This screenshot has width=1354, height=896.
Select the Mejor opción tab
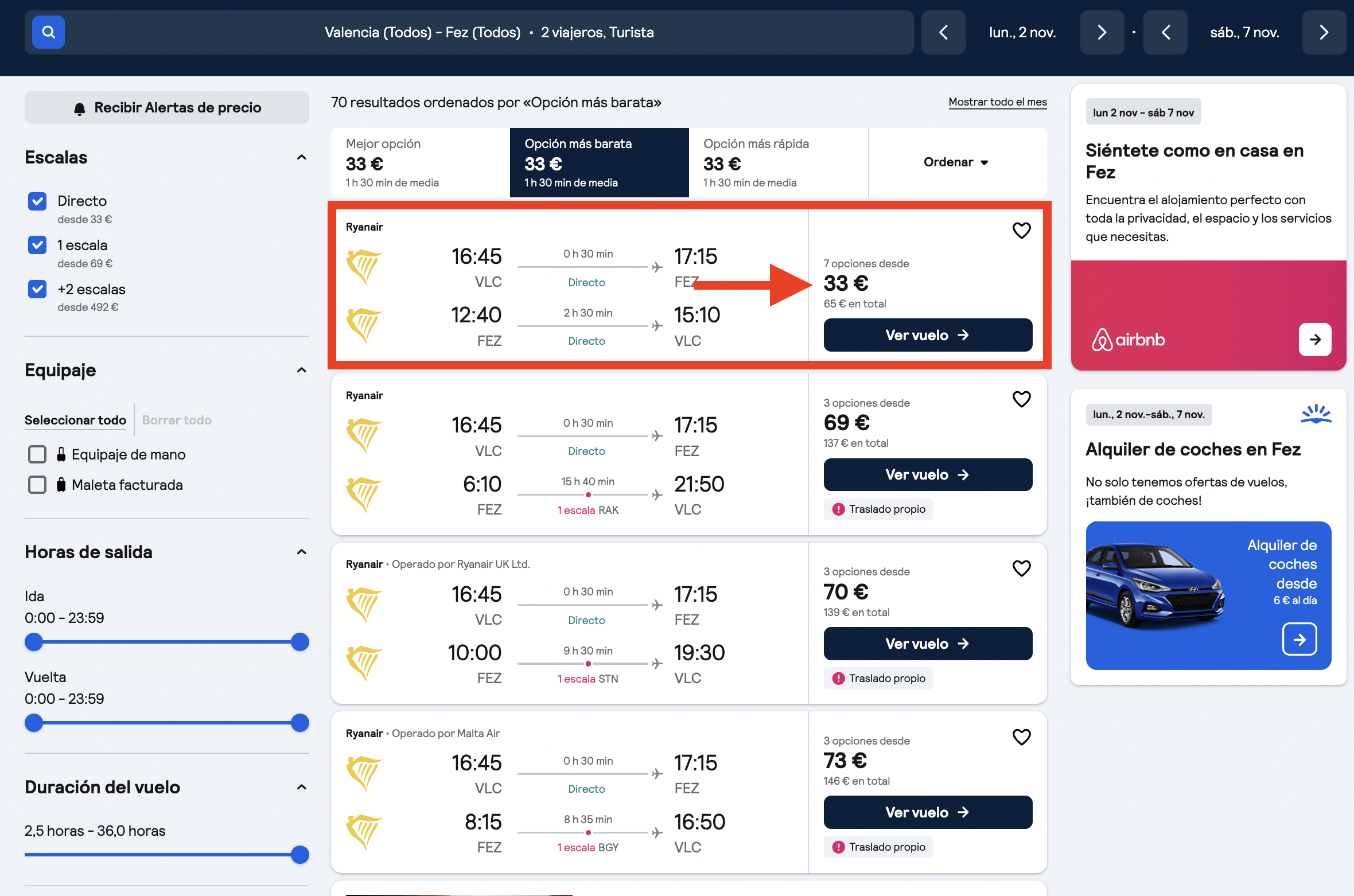pyautogui.click(x=421, y=162)
